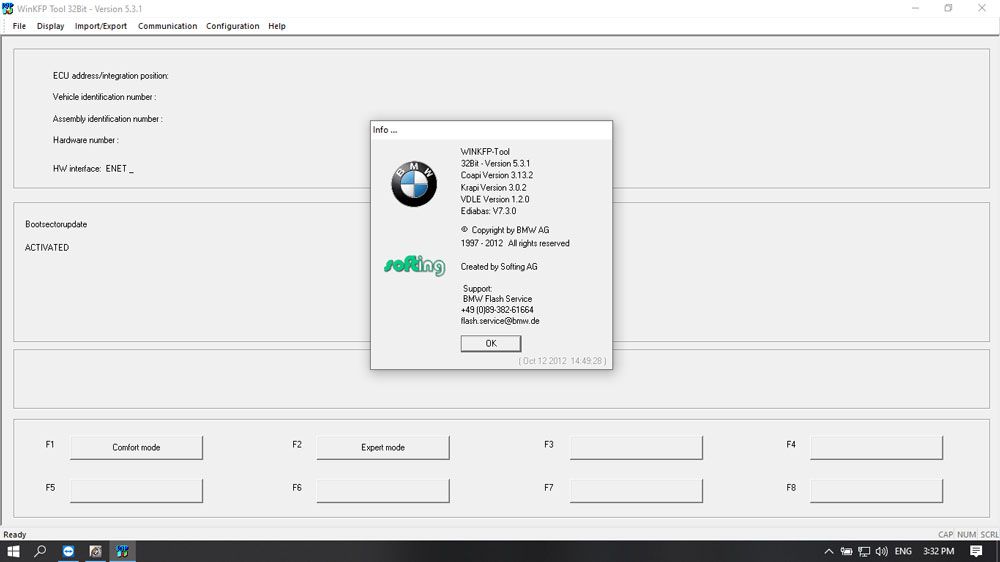Click the build date 'Oct 12 2012' text
The image size is (1000, 562).
(545, 361)
